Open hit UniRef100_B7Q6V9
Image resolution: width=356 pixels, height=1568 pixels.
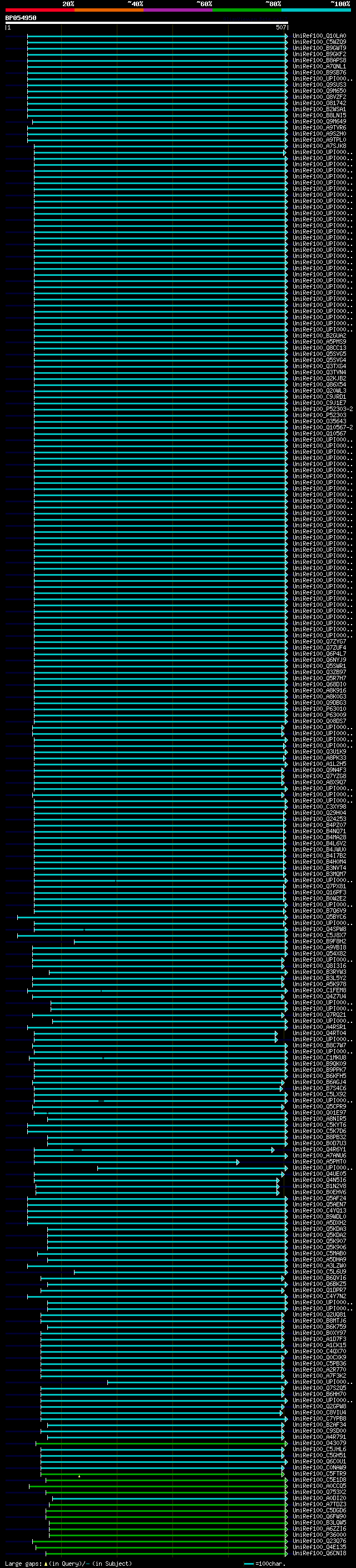[x=319, y=911]
